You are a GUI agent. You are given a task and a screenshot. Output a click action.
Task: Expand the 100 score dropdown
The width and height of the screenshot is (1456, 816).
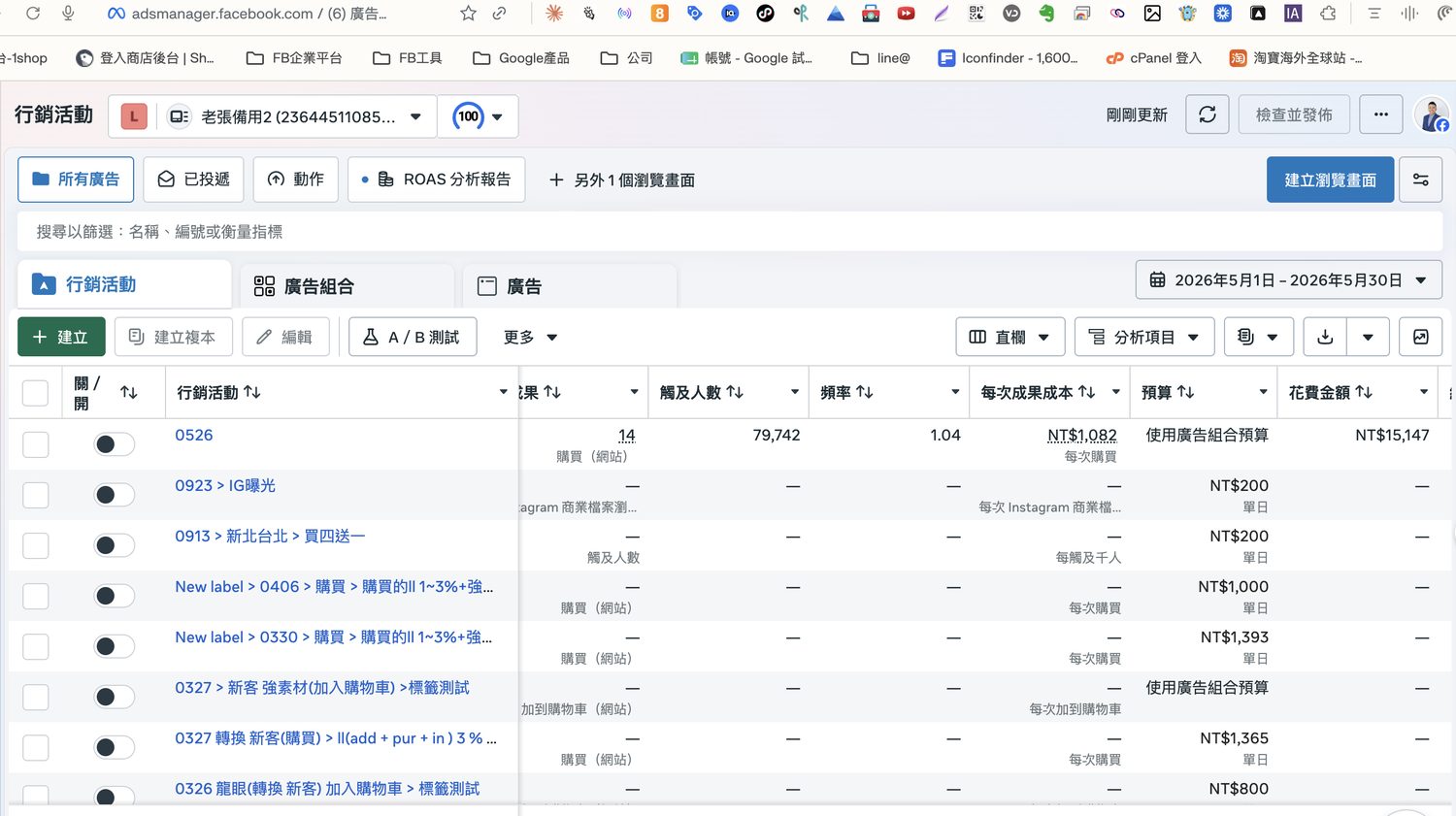tap(478, 116)
